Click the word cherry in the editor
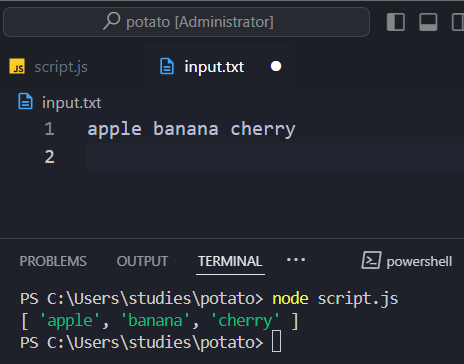Image resolution: width=464 pixels, height=364 pixels. click(263, 129)
